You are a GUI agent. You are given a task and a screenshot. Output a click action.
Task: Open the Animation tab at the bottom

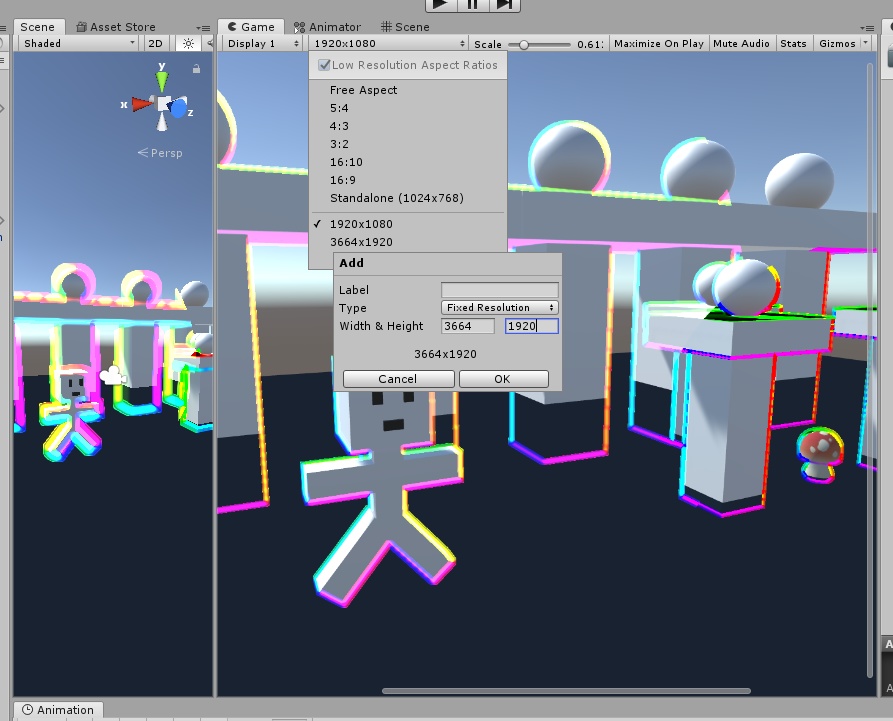point(58,709)
